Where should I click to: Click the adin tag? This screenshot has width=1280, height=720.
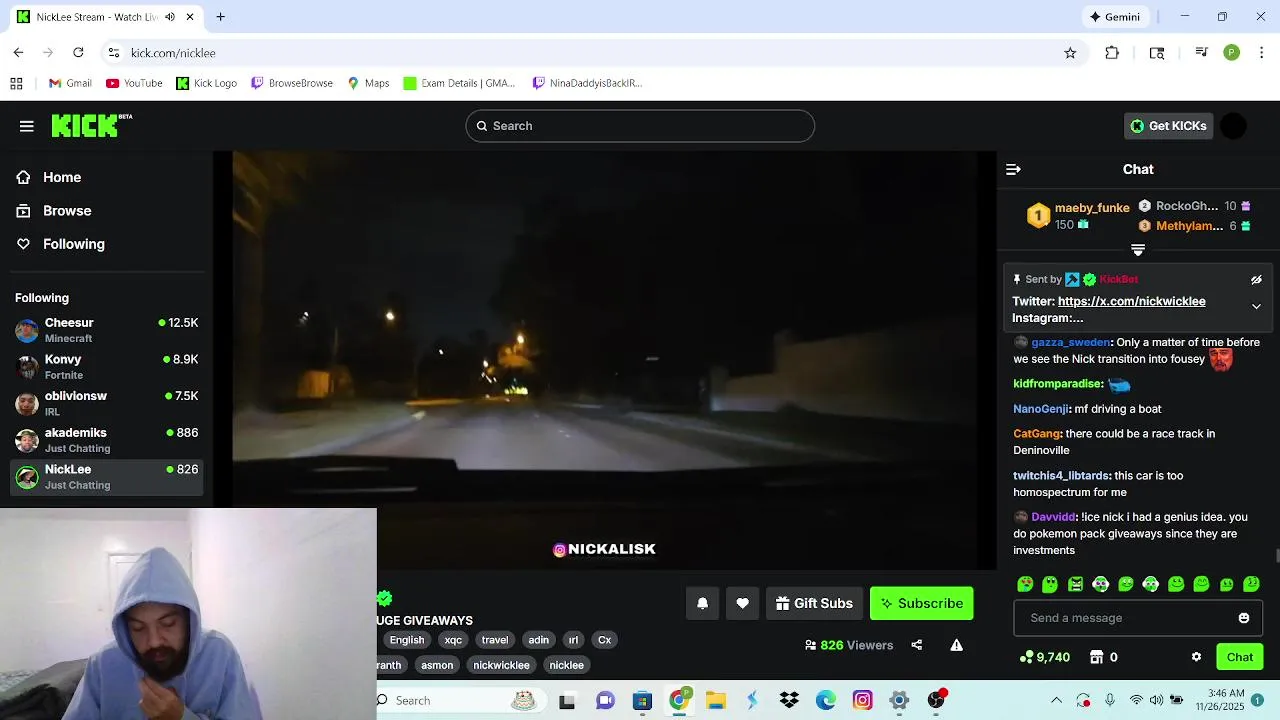click(x=539, y=640)
